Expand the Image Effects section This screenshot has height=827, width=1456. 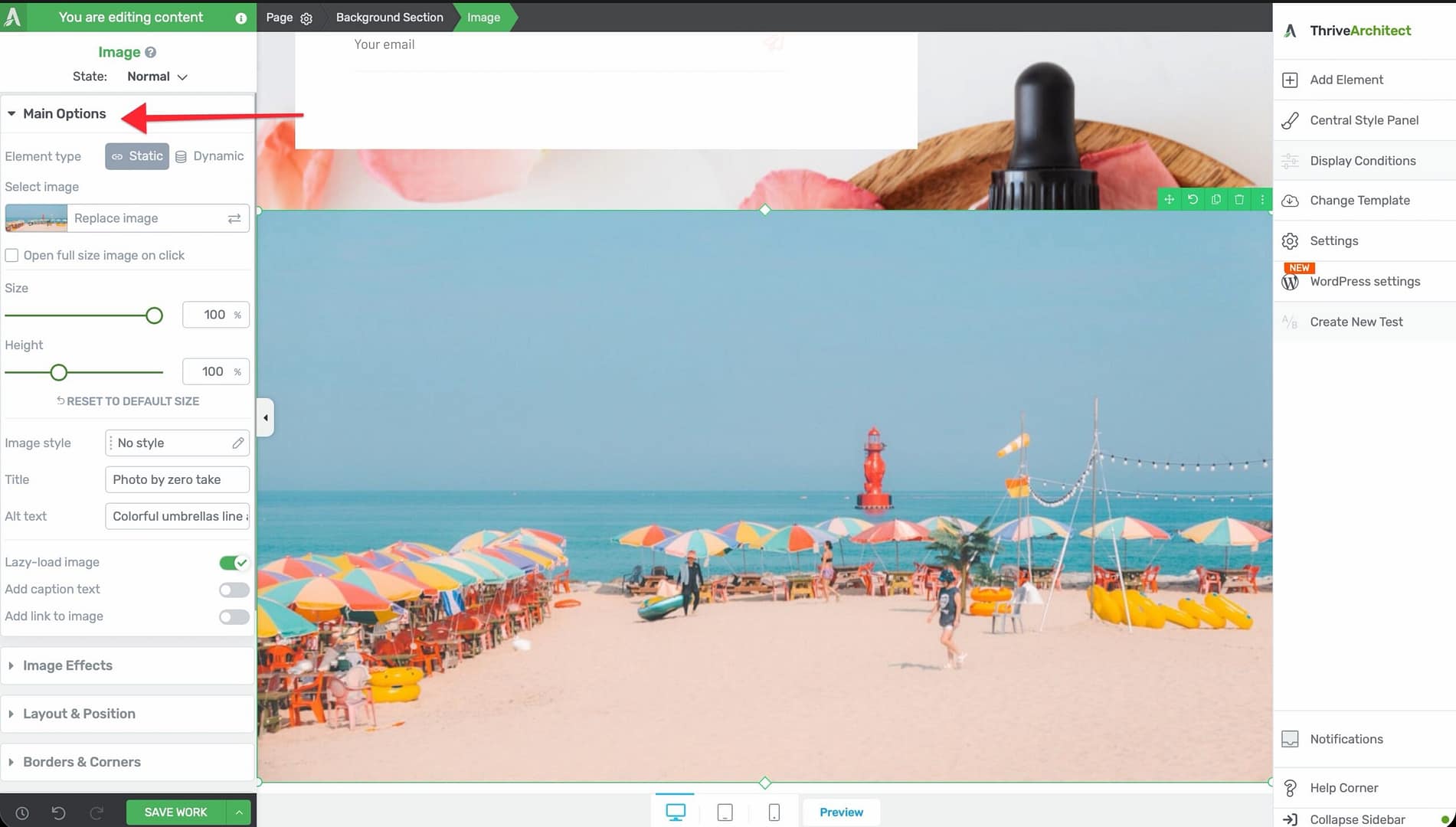tap(67, 665)
